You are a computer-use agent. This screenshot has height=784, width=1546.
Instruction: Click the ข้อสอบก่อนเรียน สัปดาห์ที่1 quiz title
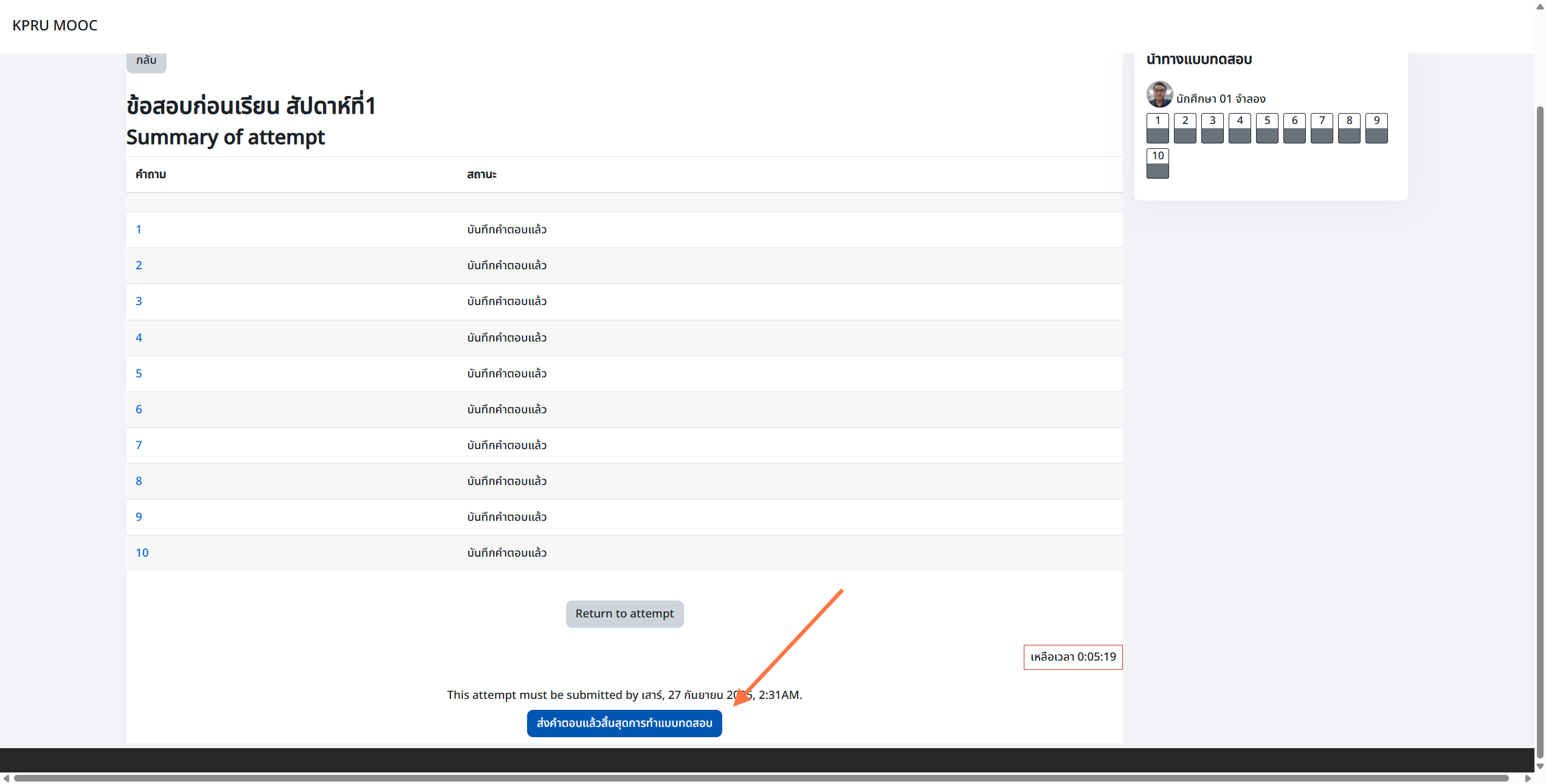point(250,105)
